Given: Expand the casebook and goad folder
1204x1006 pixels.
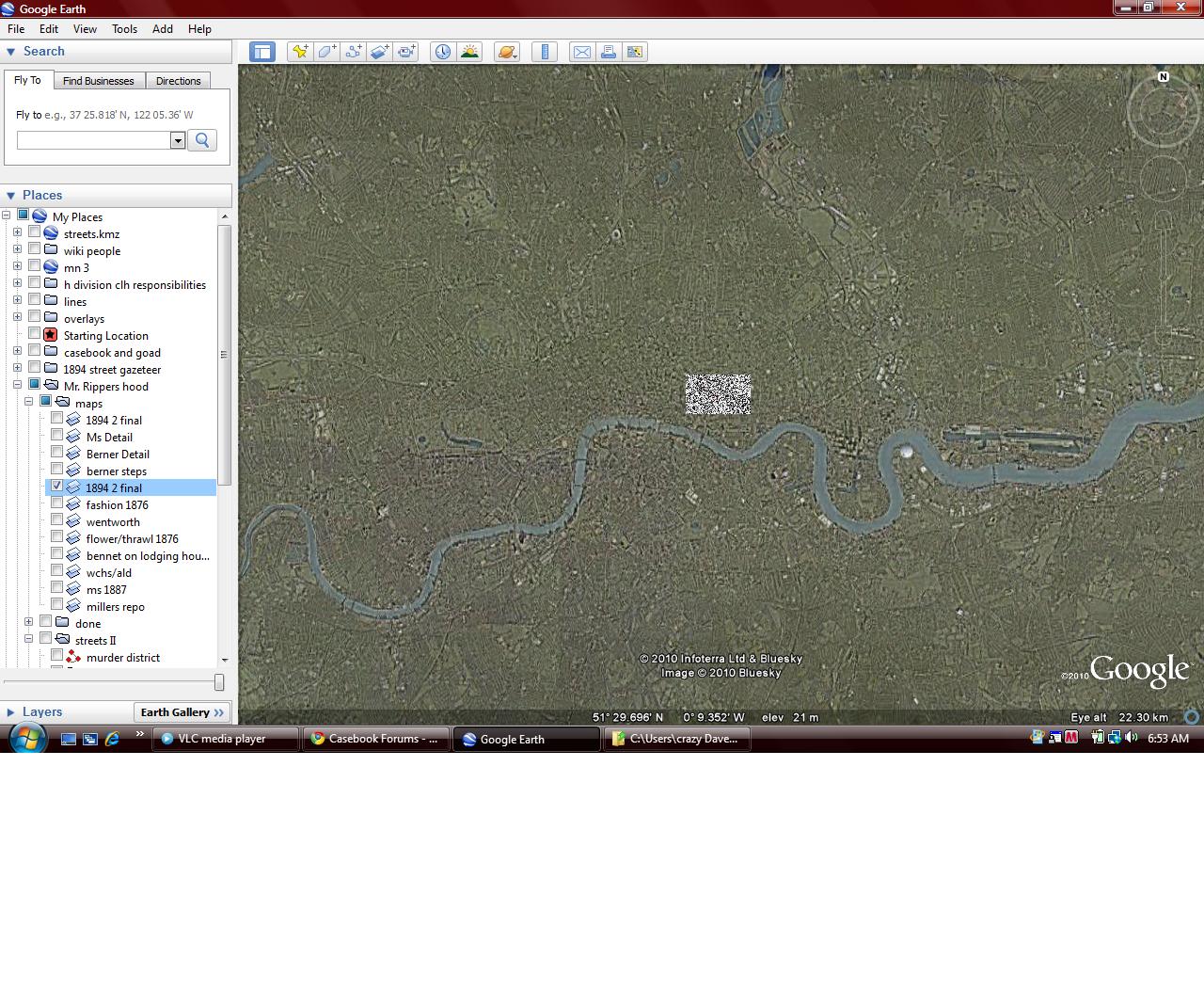Looking at the screenshot, I should point(17,351).
